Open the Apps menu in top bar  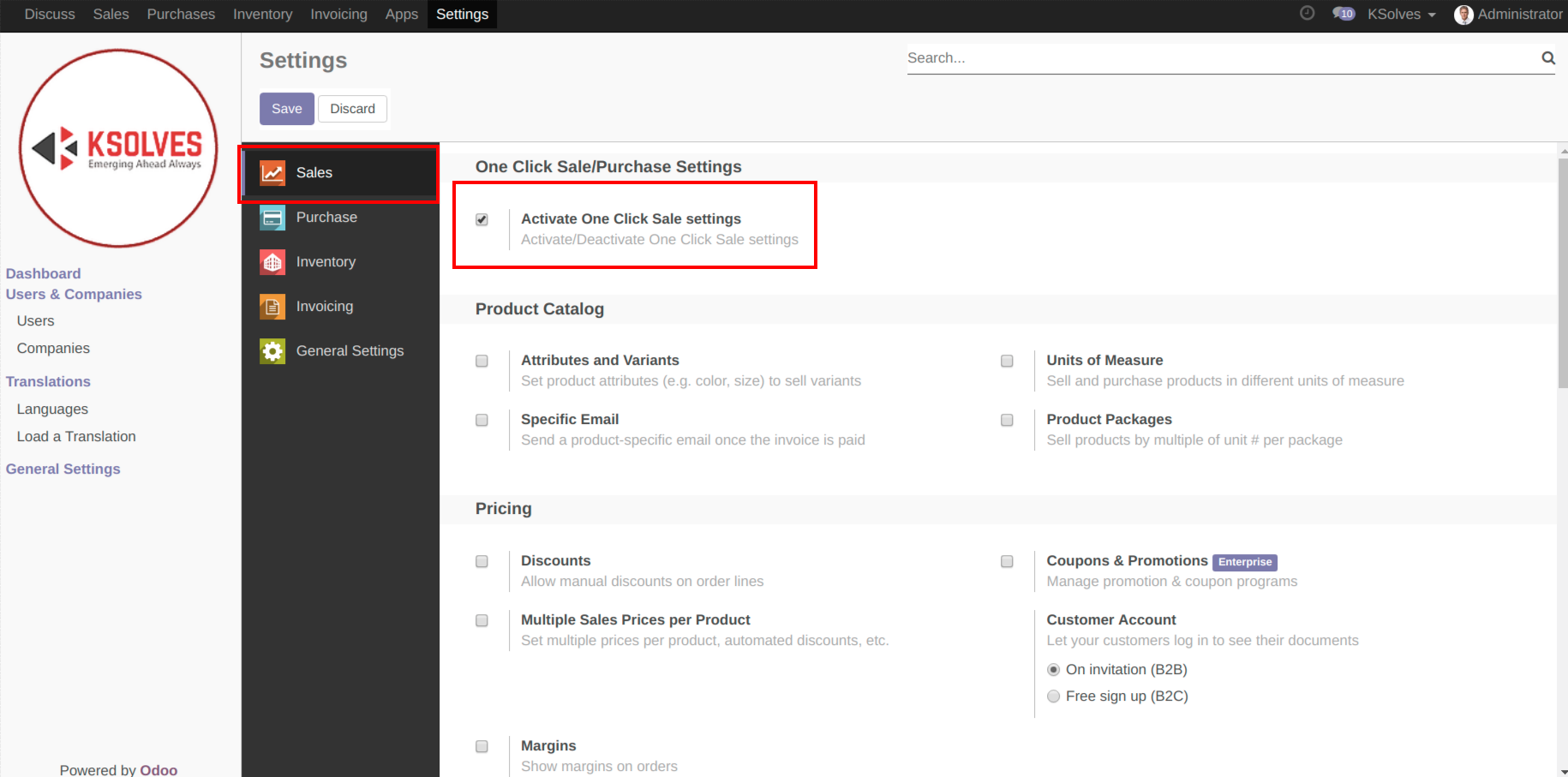401,15
